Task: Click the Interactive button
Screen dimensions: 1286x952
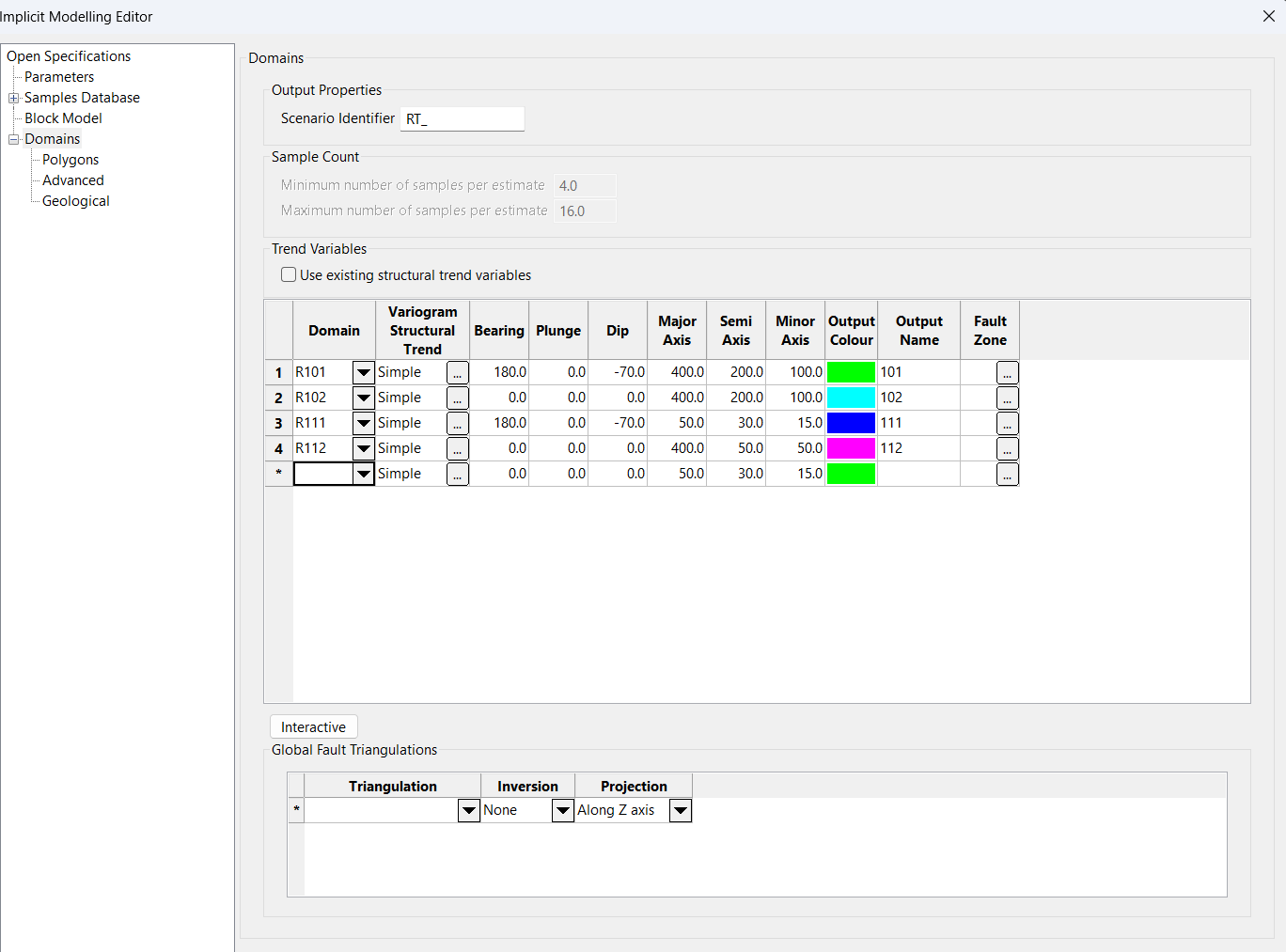Action: click(314, 727)
